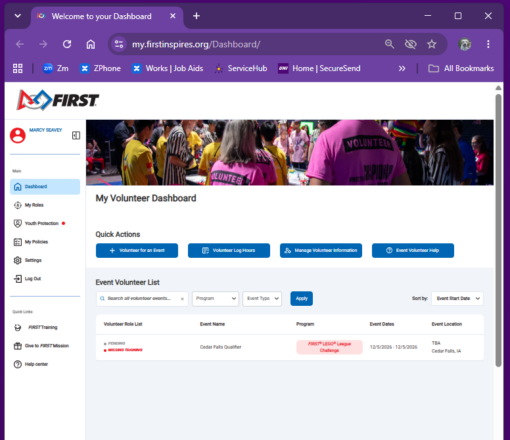510x440 pixels.
Task: Open the Home | SecureSend bookmark
Action: coord(319,68)
